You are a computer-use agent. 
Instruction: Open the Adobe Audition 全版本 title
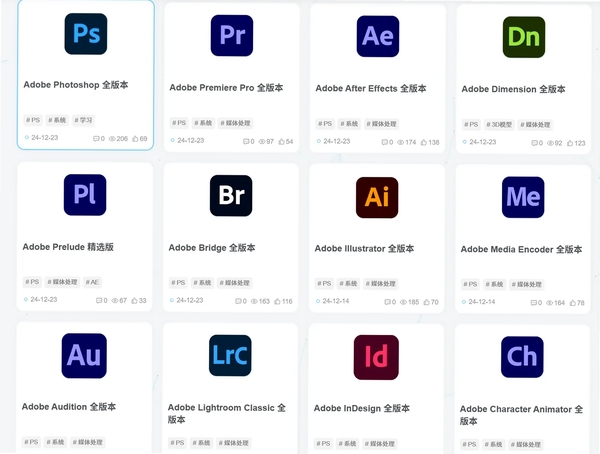pos(69,407)
